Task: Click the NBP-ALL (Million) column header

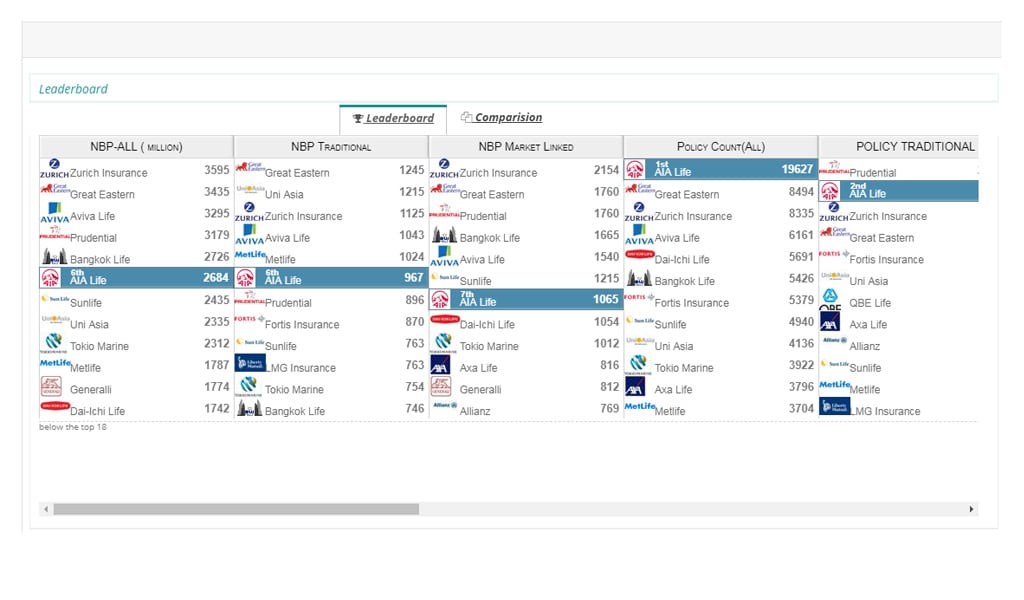Action: coord(136,146)
